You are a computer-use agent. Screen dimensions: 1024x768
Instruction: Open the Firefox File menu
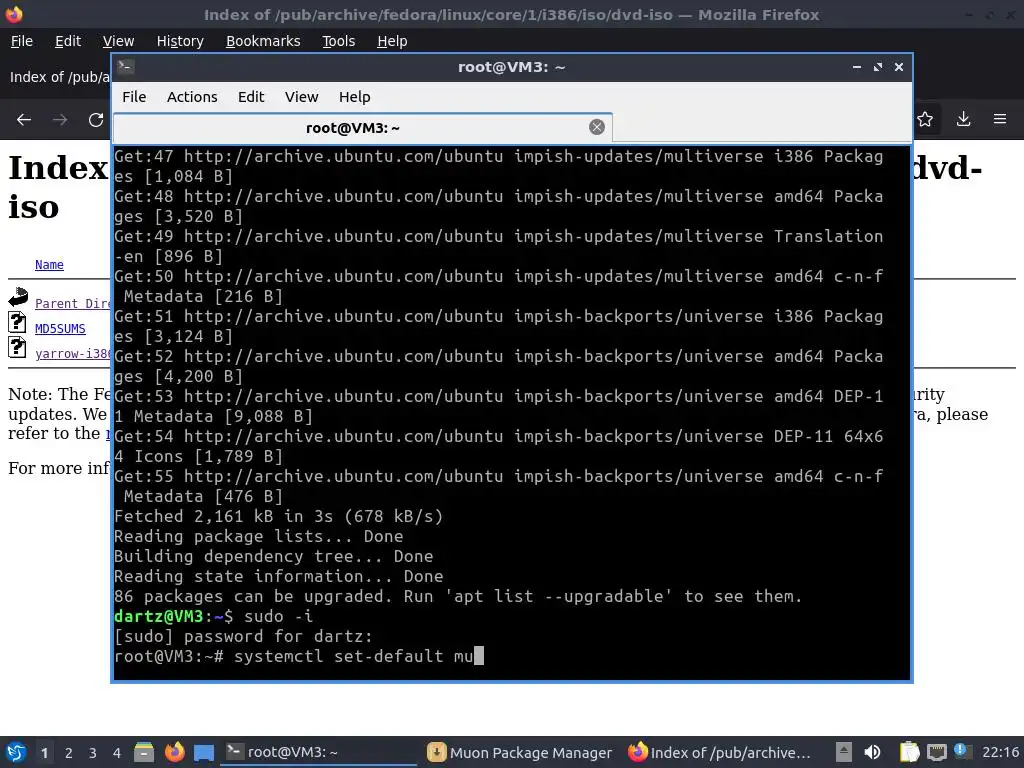[x=22, y=41]
